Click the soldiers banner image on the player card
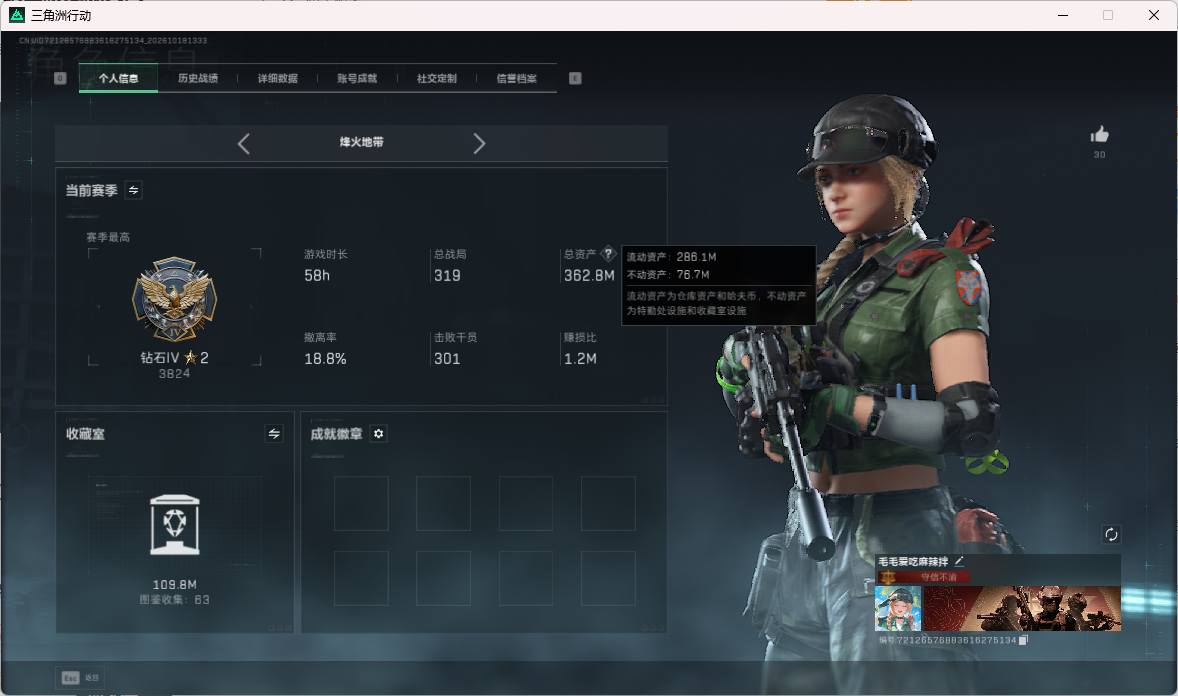The width and height of the screenshot is (1178, 696). pyautogui.click(x=1022, y=608)
